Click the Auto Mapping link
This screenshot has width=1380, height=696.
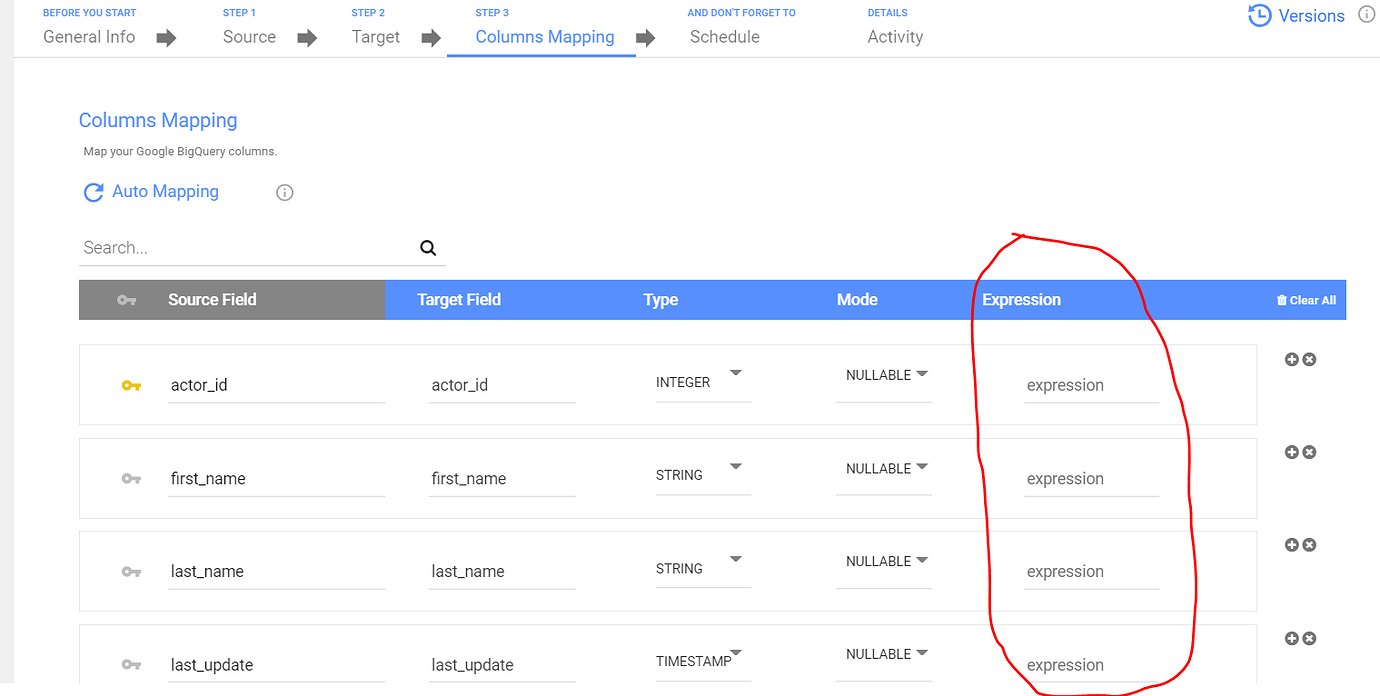(165, 191)
